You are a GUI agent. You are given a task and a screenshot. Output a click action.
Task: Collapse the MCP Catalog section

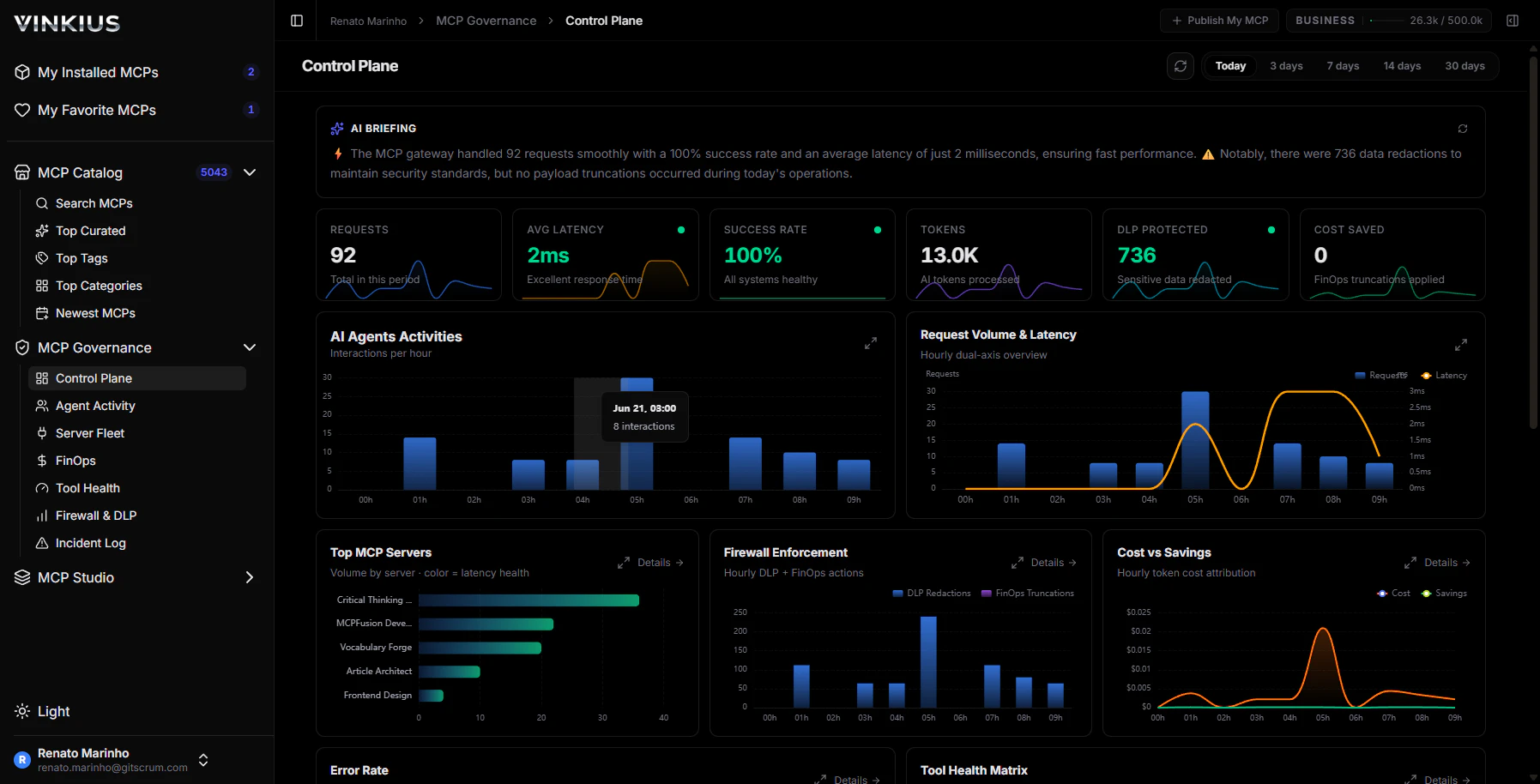coord(250,172)
